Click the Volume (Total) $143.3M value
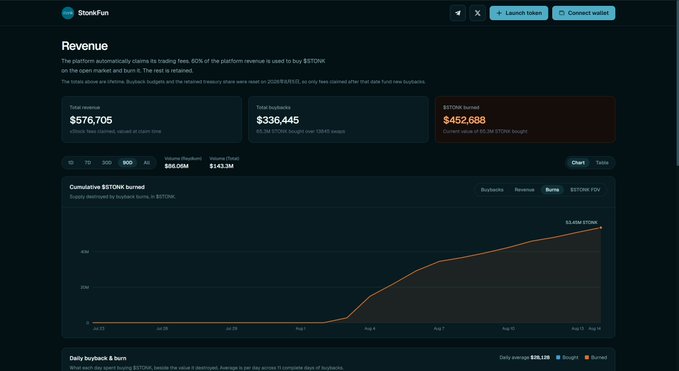The image size is (679, 371). point(221,166)
